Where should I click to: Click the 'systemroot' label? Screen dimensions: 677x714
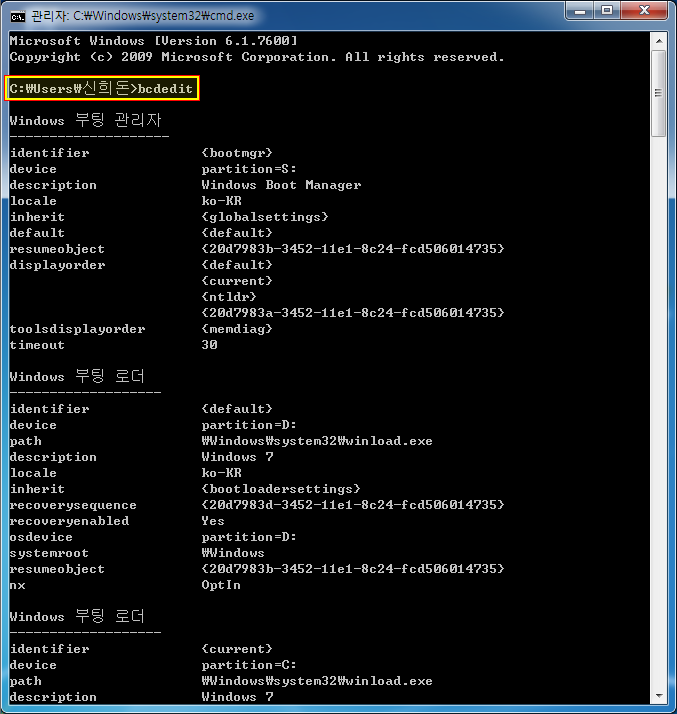click(49, 553)
